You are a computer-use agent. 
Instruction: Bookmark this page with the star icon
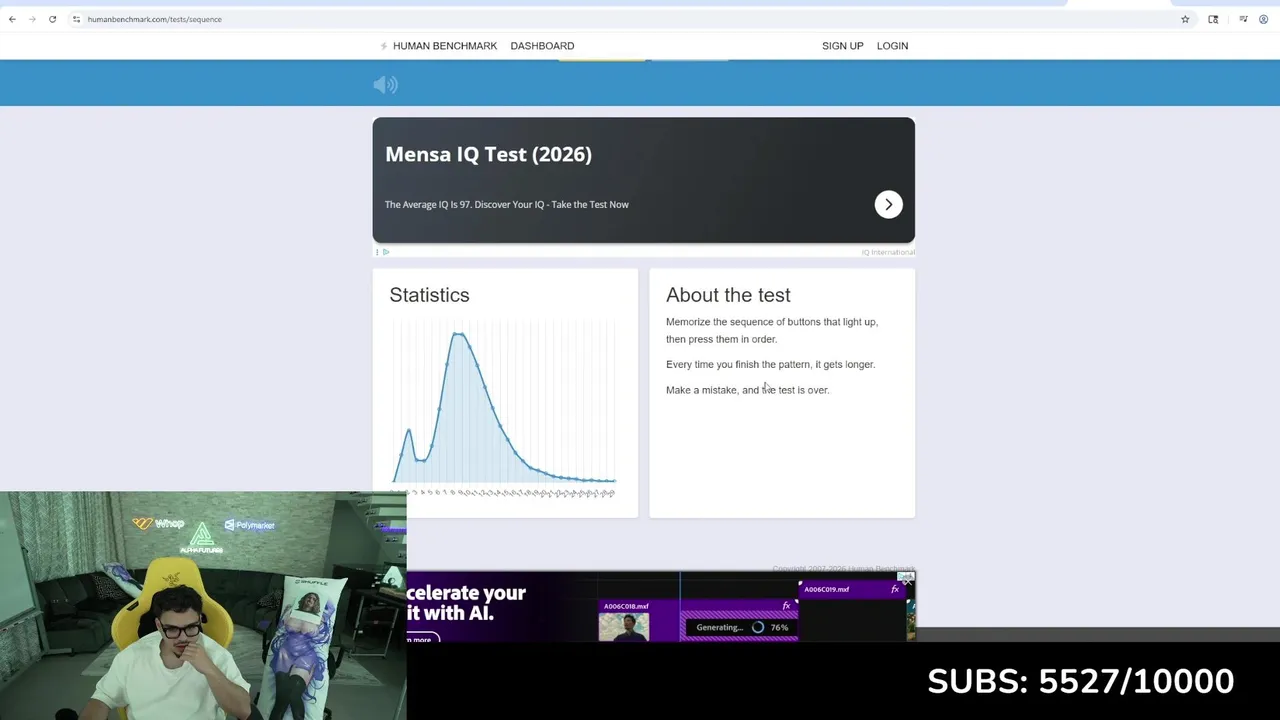pyautogui.click(x=1185, y=19)
